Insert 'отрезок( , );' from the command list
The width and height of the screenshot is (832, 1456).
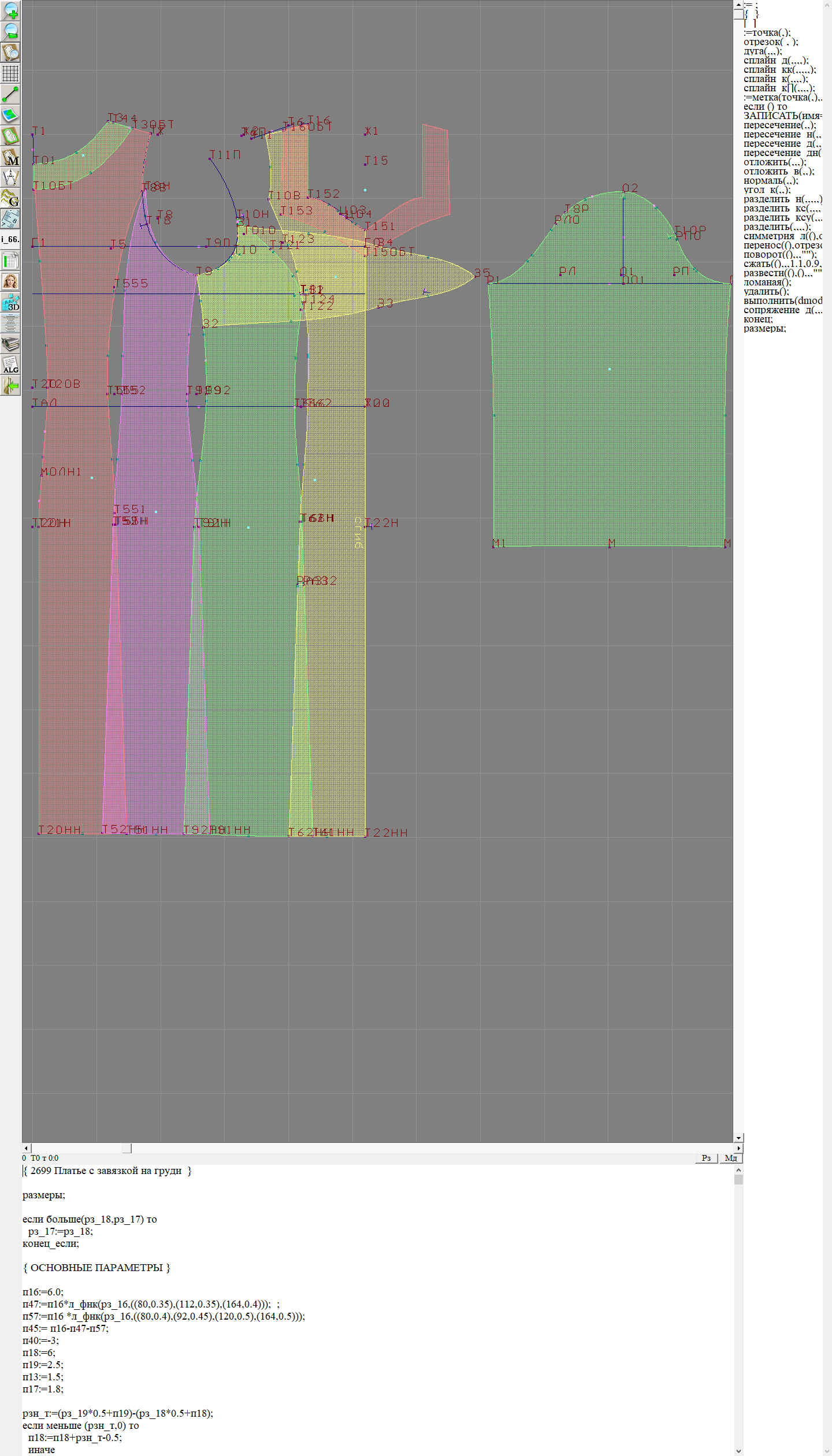(770, 42)
